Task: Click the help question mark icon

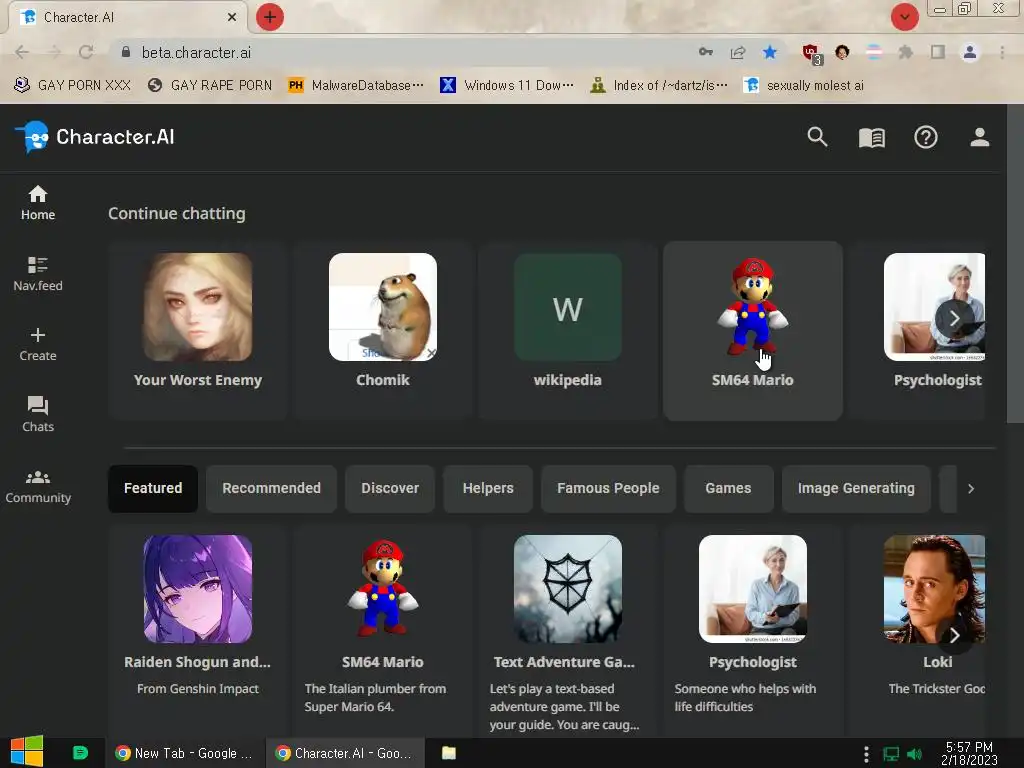Action: 925,137
